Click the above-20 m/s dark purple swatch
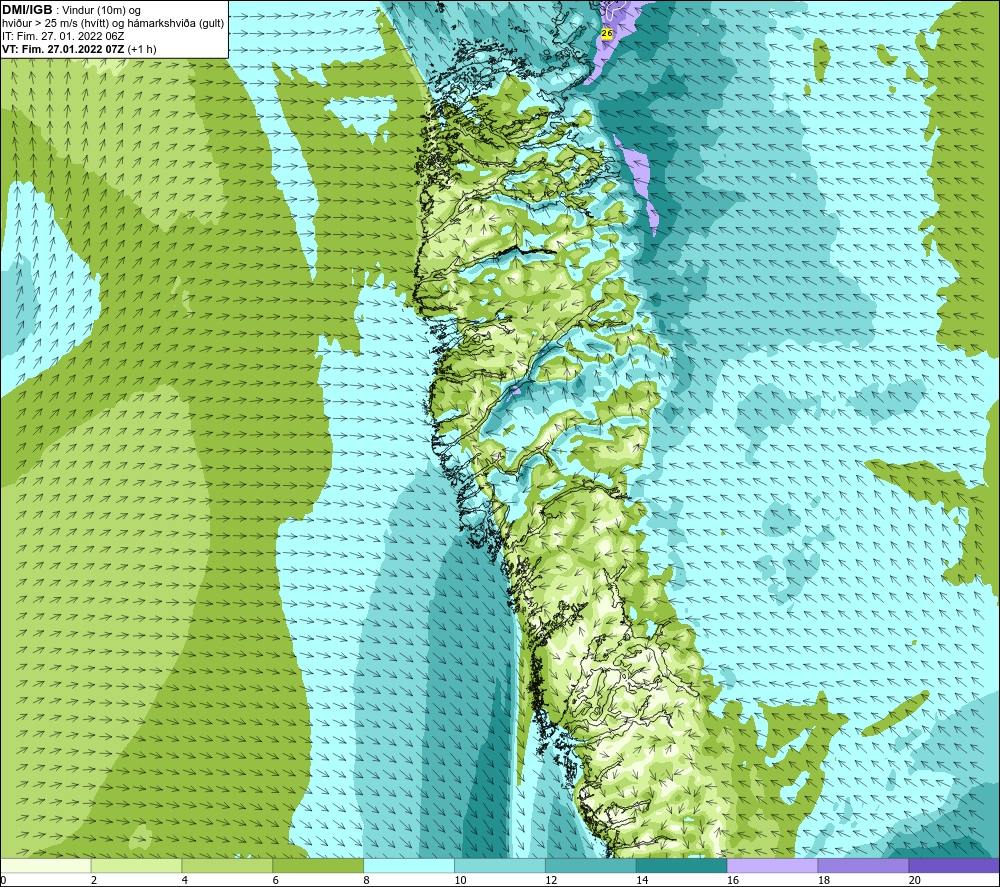The image size is (1000, 887). pyautogui.click(x=954, y=865)
